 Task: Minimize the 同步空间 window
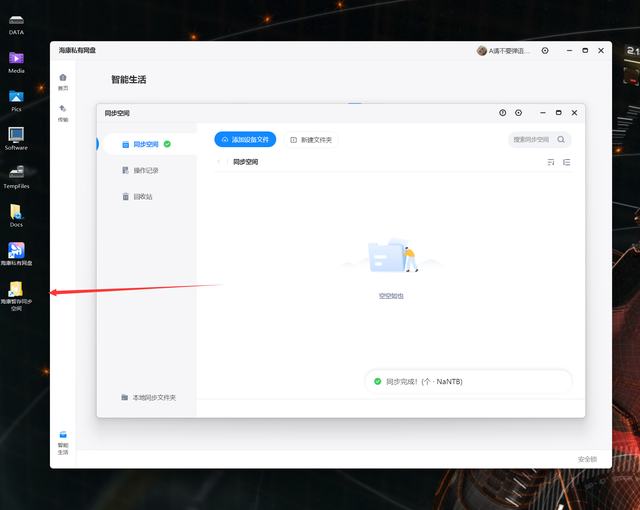pyautogui.click(x=543, y=113)
